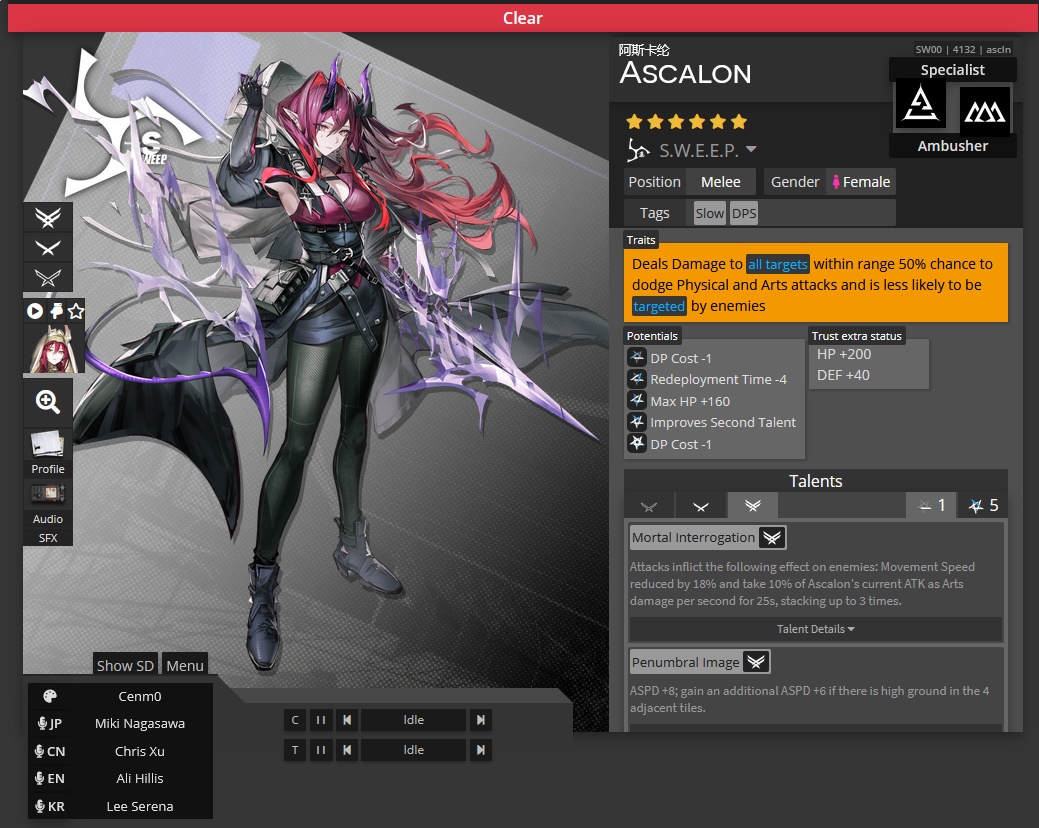The image size is (1039, 828).
Task: Pause the T row animation
Action: point(321,750)
